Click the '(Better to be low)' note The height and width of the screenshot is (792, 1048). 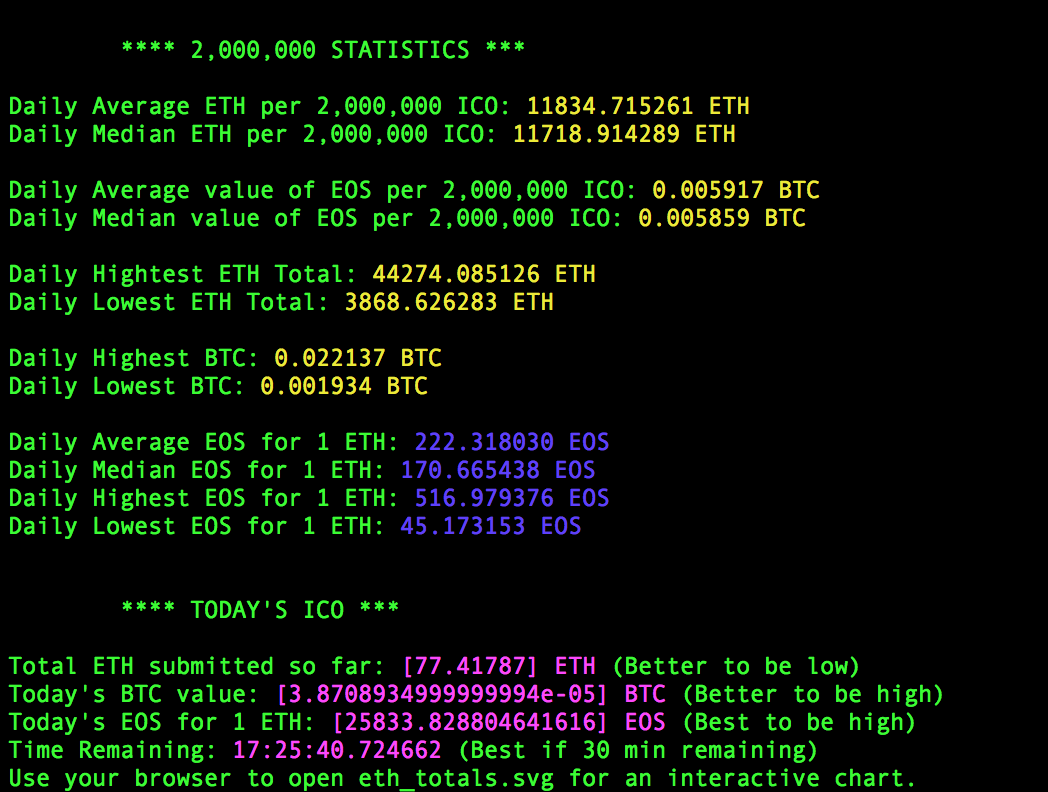point(736,666)
